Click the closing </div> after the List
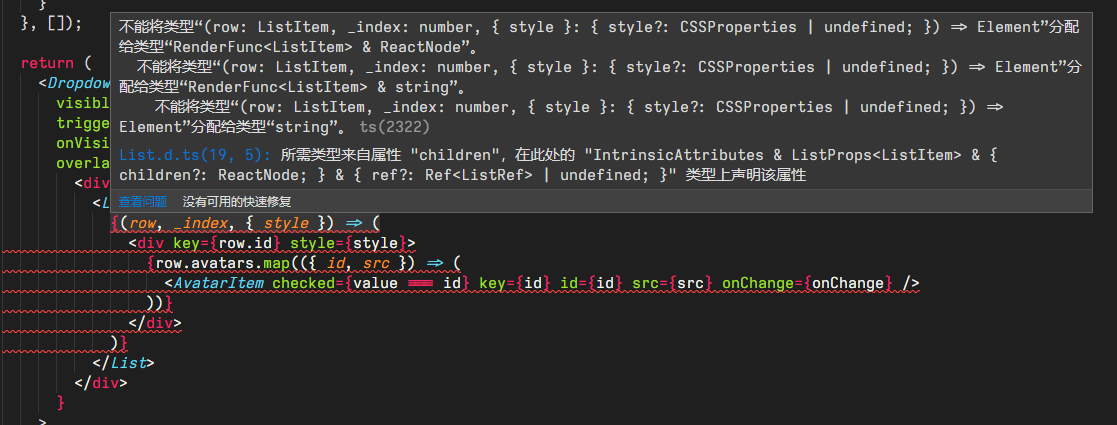1117x425 pixels. [x=101, y=383]
